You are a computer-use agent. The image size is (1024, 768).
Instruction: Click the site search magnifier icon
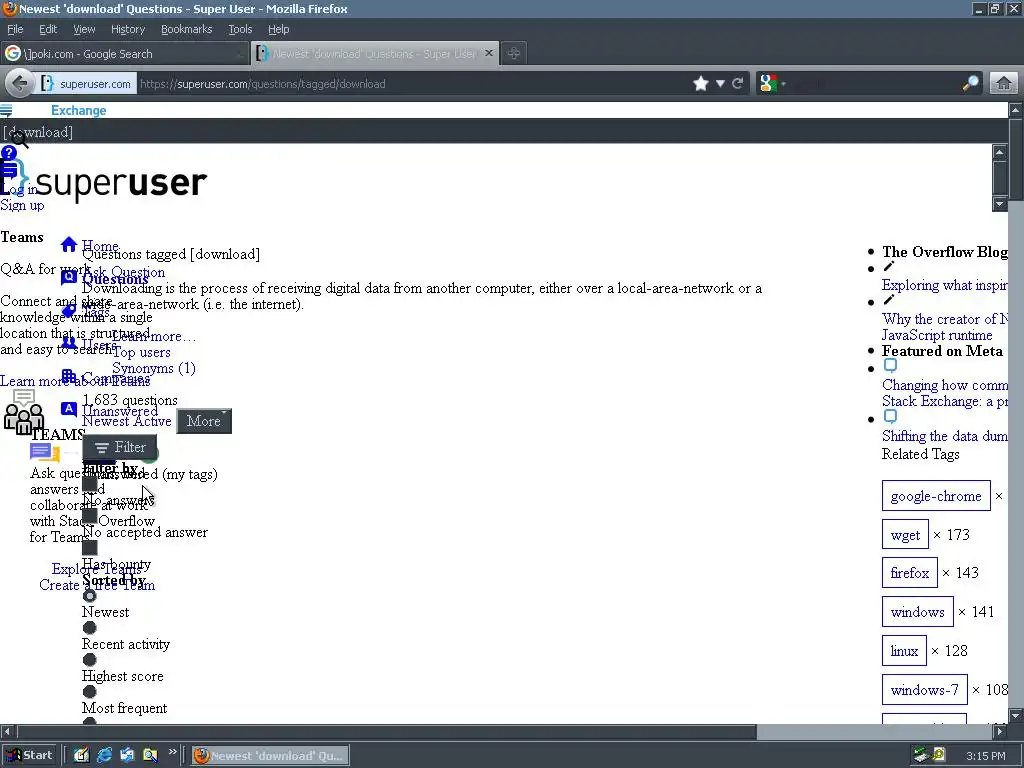coord(20,139)
